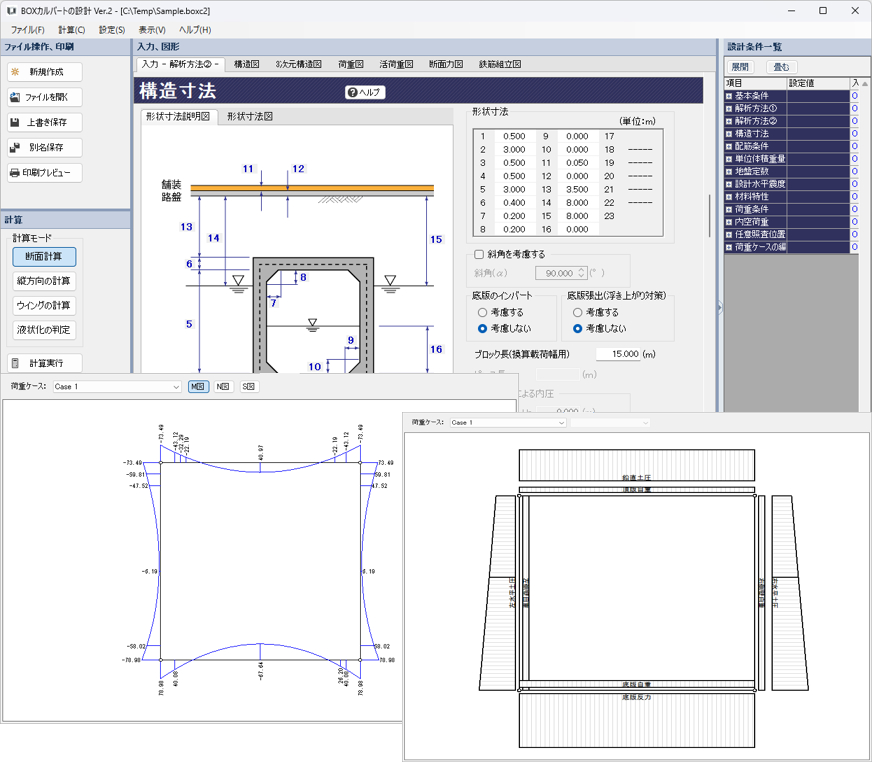
Task: Click the 印刷プレビュー printer icon
Action: pos(15,173)
